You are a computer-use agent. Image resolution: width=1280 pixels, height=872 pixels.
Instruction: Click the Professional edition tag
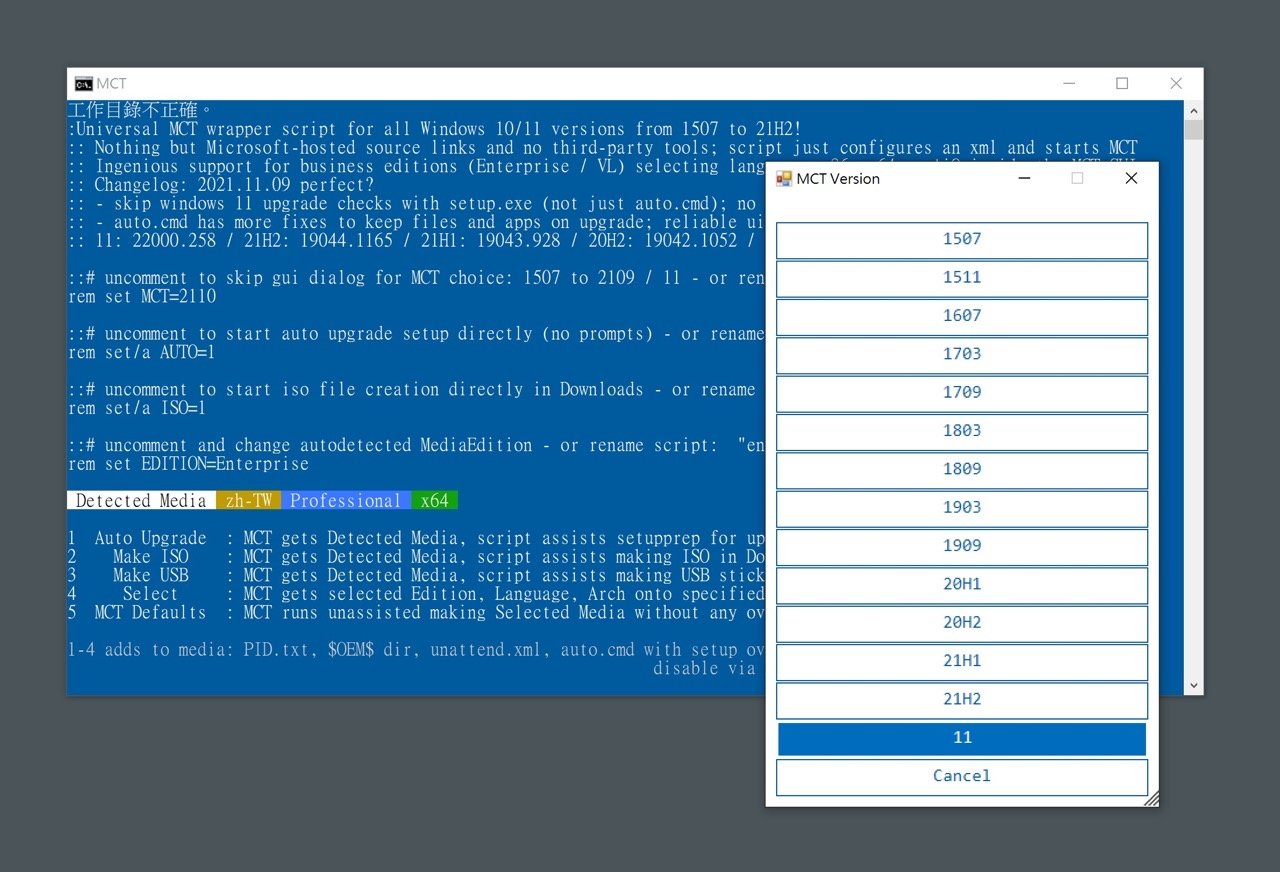pos(346,501)
